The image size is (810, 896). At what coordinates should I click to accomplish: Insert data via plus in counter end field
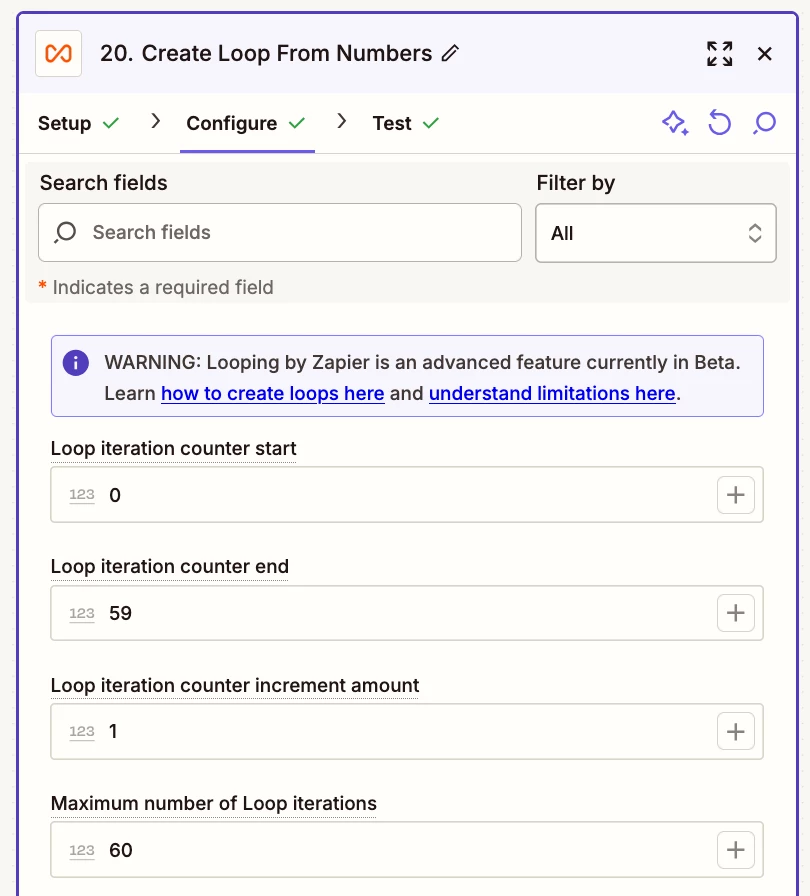pyautogui.click(x=736, y=613)
